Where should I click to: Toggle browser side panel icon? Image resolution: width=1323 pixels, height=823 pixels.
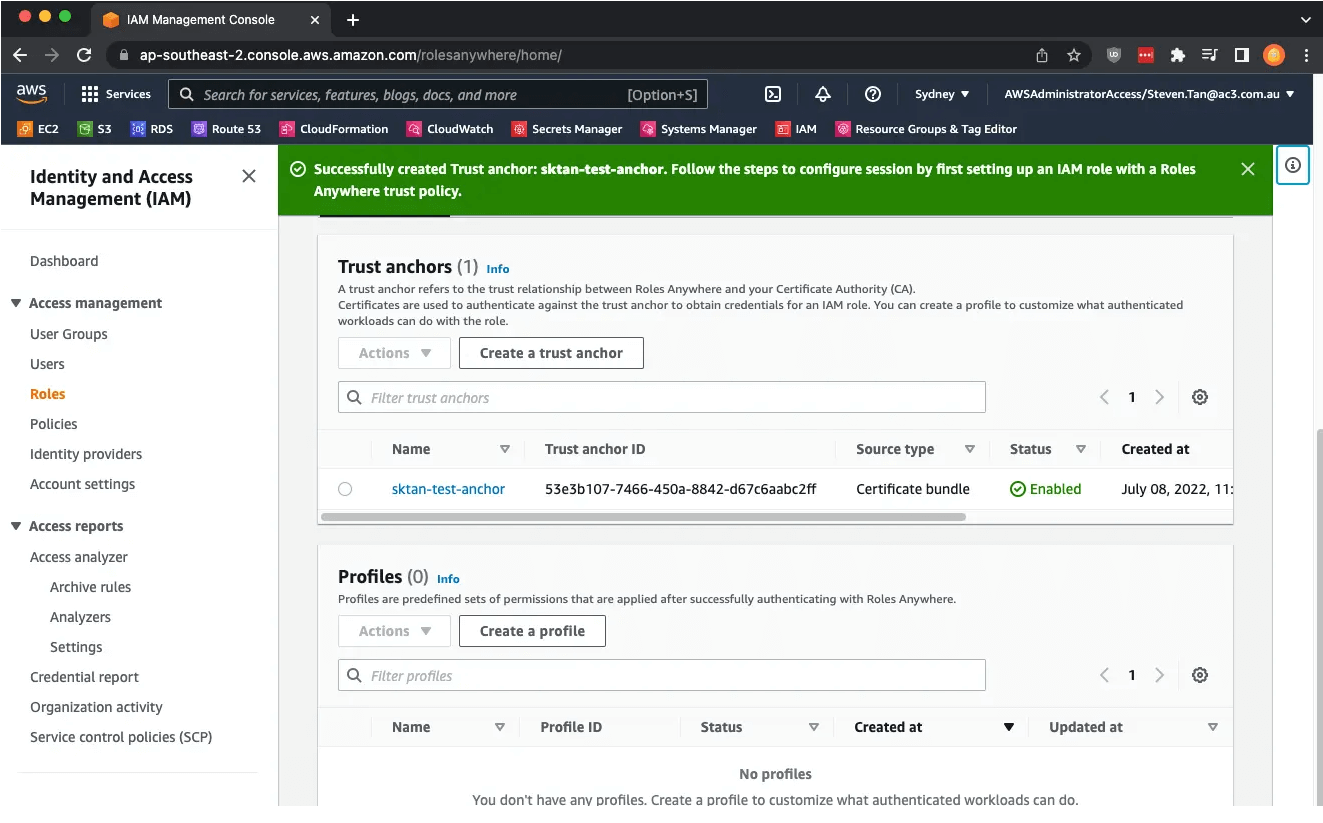[x=1242, y=55]
